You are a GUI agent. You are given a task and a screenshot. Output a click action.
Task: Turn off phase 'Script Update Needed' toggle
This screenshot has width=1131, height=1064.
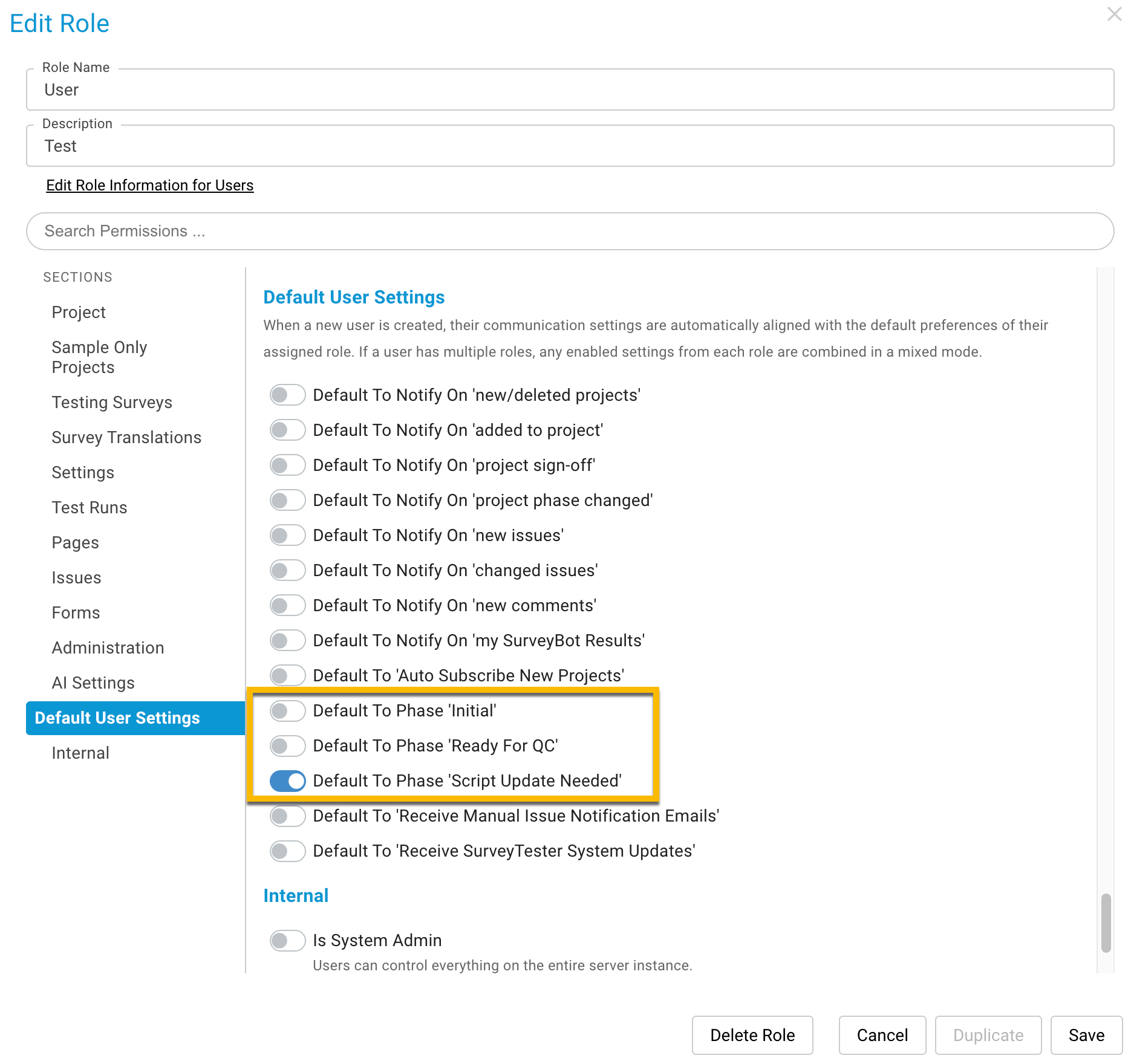coord(287,781)
